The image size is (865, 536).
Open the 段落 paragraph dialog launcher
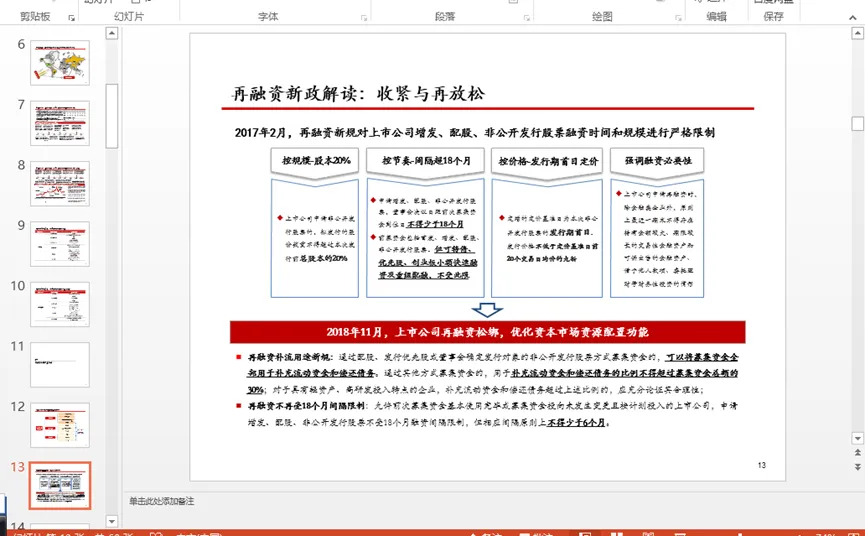point(526,18)
